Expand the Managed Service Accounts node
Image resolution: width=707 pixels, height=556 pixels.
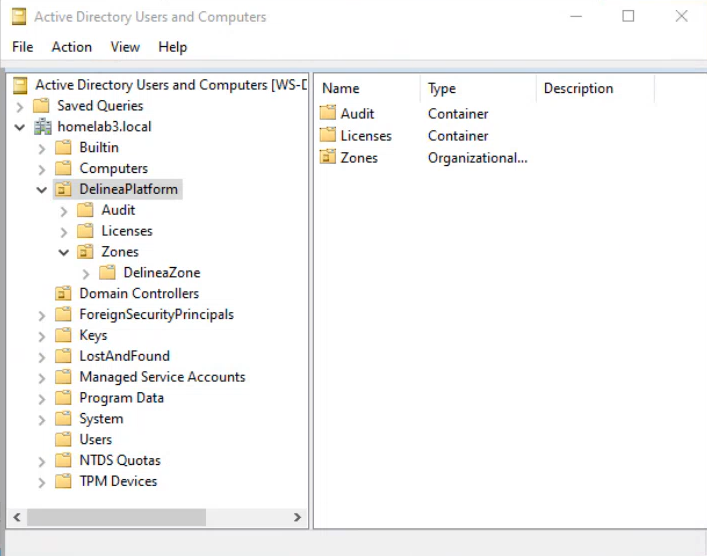(42, 377)
